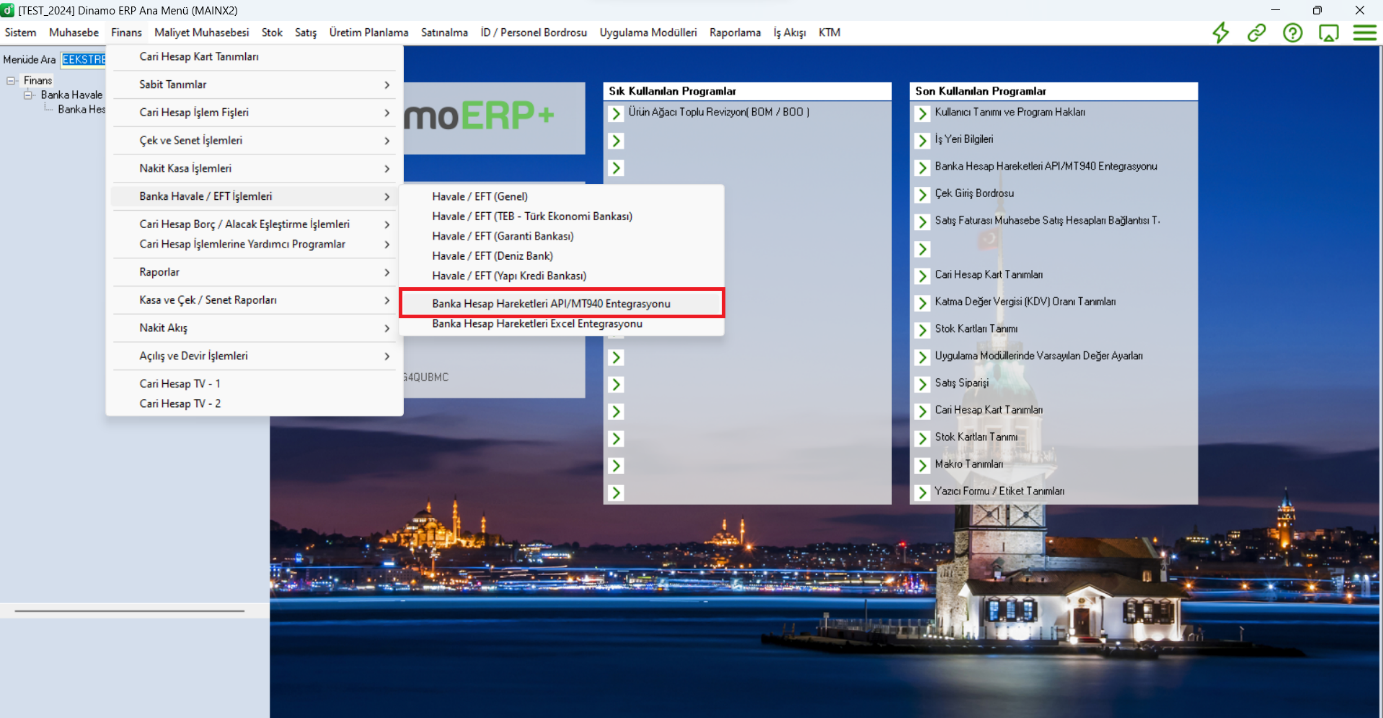Screen dimensions: 1383x718
Task: Click the arrow icon beside Ürün Ağacı Toplu Revizyon
Action: 616,113
